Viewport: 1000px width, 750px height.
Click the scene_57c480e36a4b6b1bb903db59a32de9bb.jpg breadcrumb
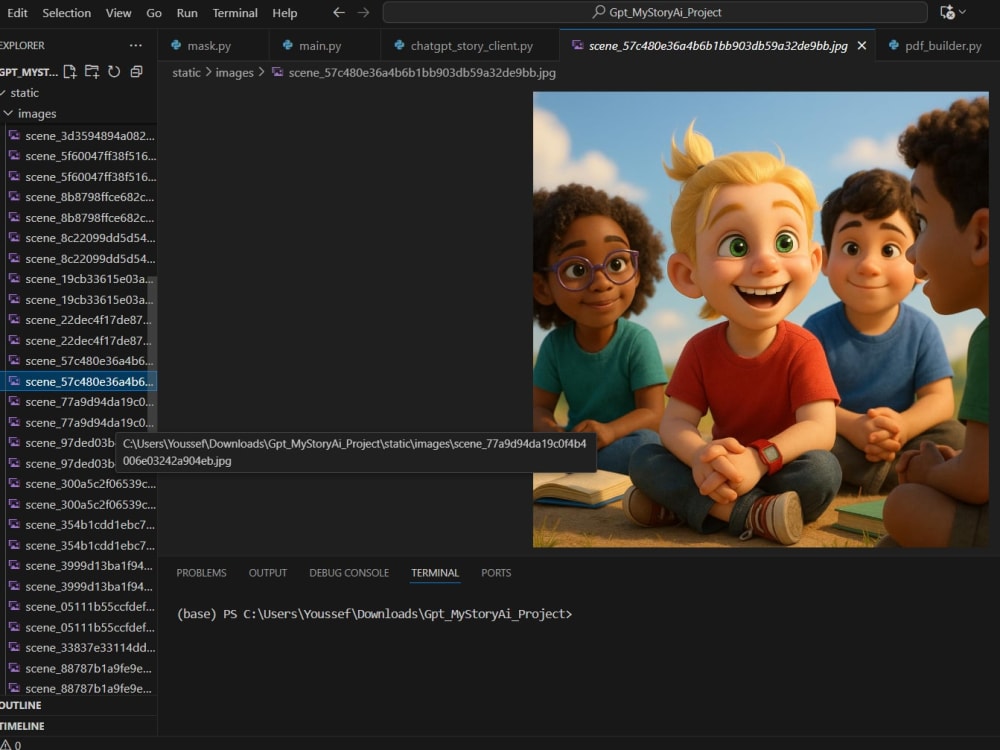pos(422,73)
